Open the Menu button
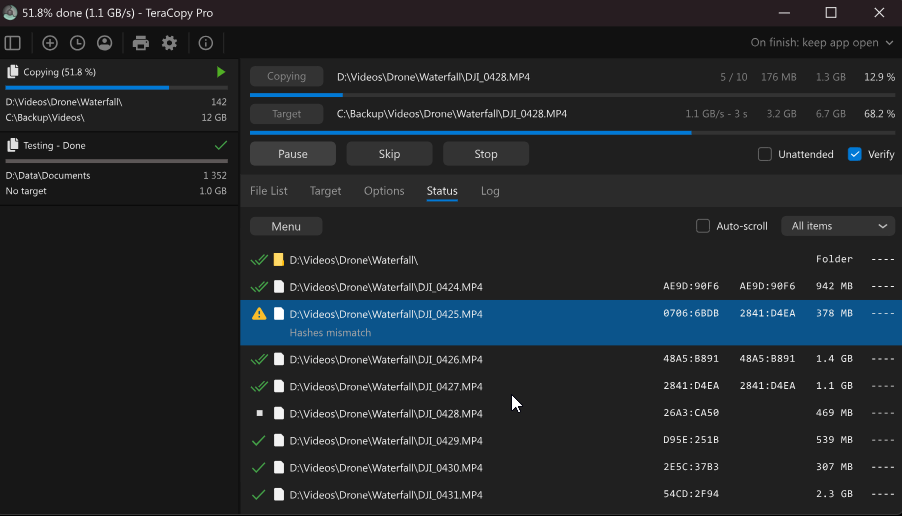 [x=286, y=227]
